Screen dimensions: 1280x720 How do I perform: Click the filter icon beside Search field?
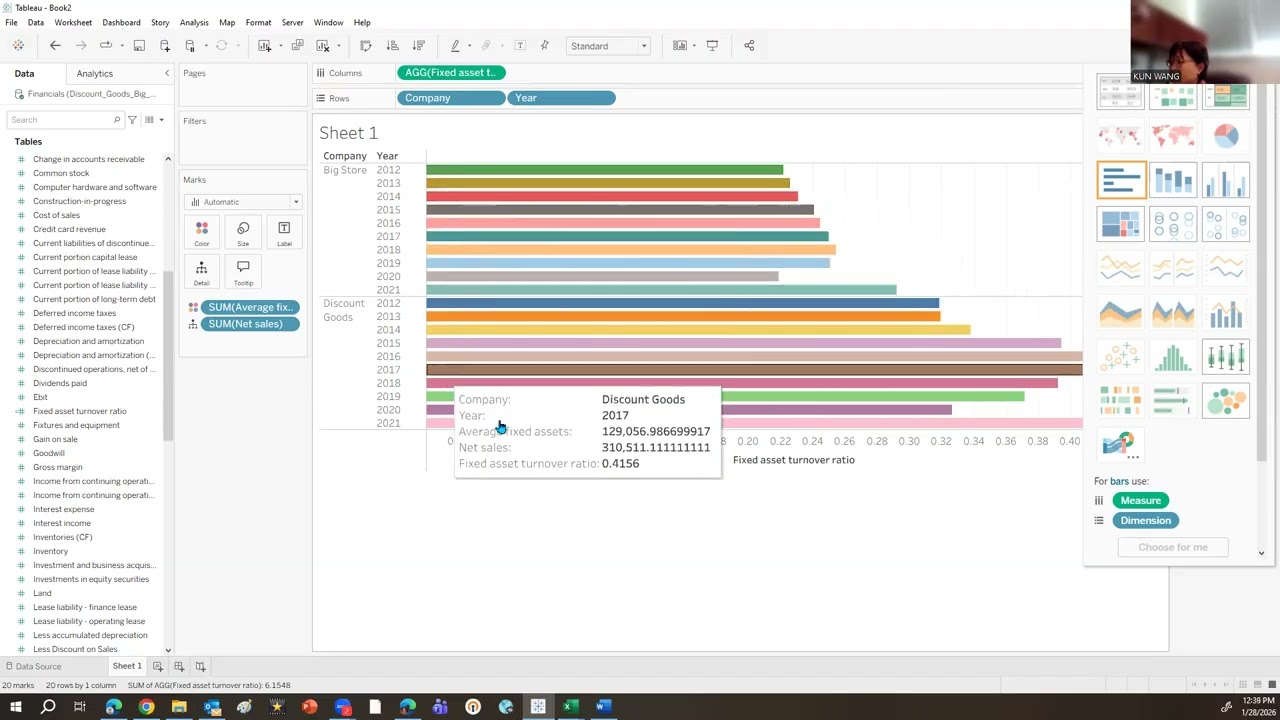(x=132, y=120)
